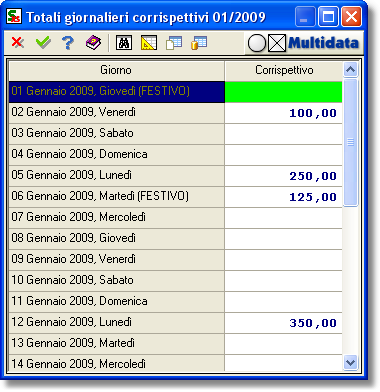Image resolution: width=380 pixels, height=392 pixels.
Task: Select row 11 Gennaio 2009, Domenica
Action: pyautogui.click(x=117, y=302)
